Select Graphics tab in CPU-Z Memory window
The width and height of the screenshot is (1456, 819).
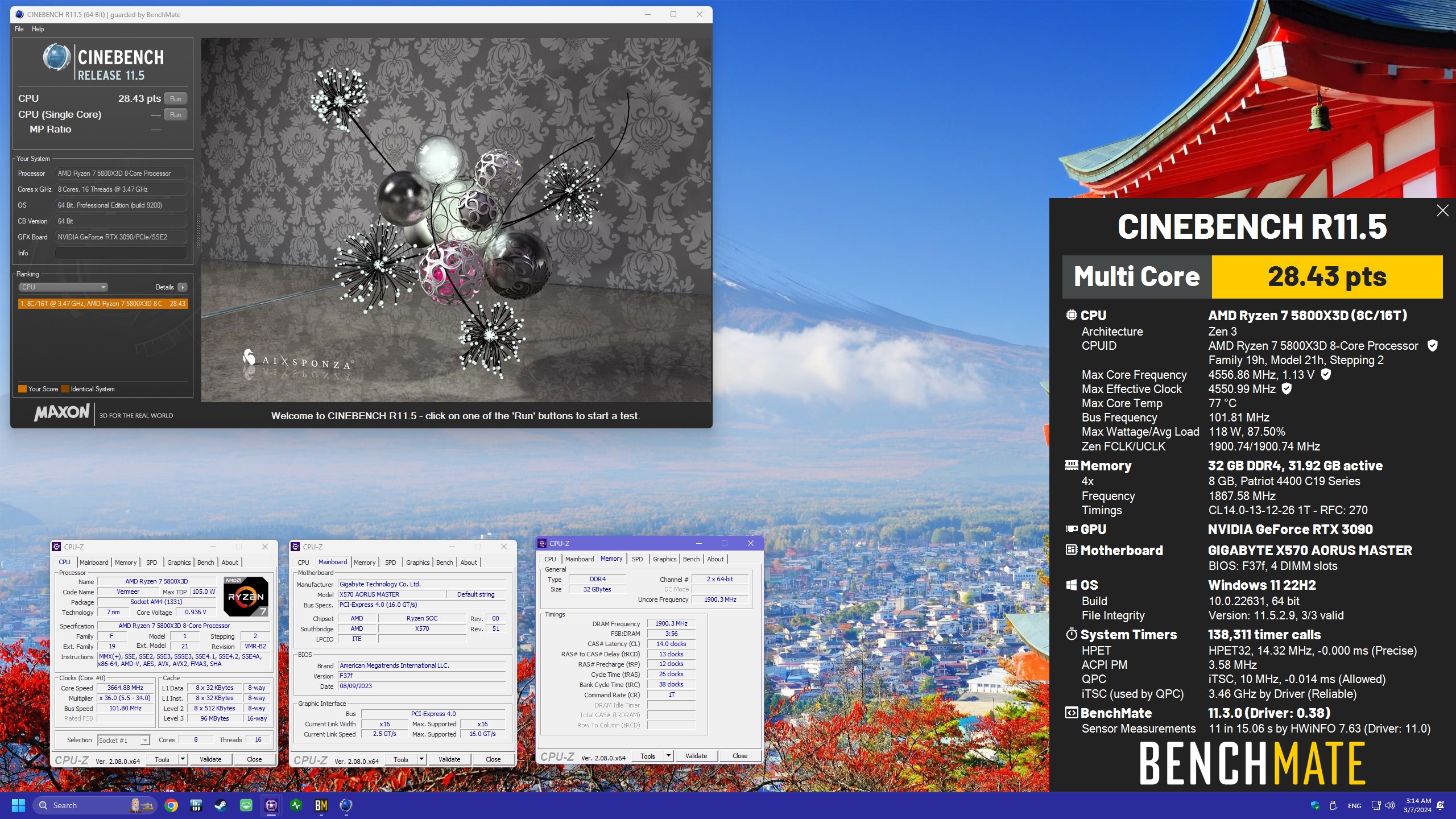click(665, 559)
